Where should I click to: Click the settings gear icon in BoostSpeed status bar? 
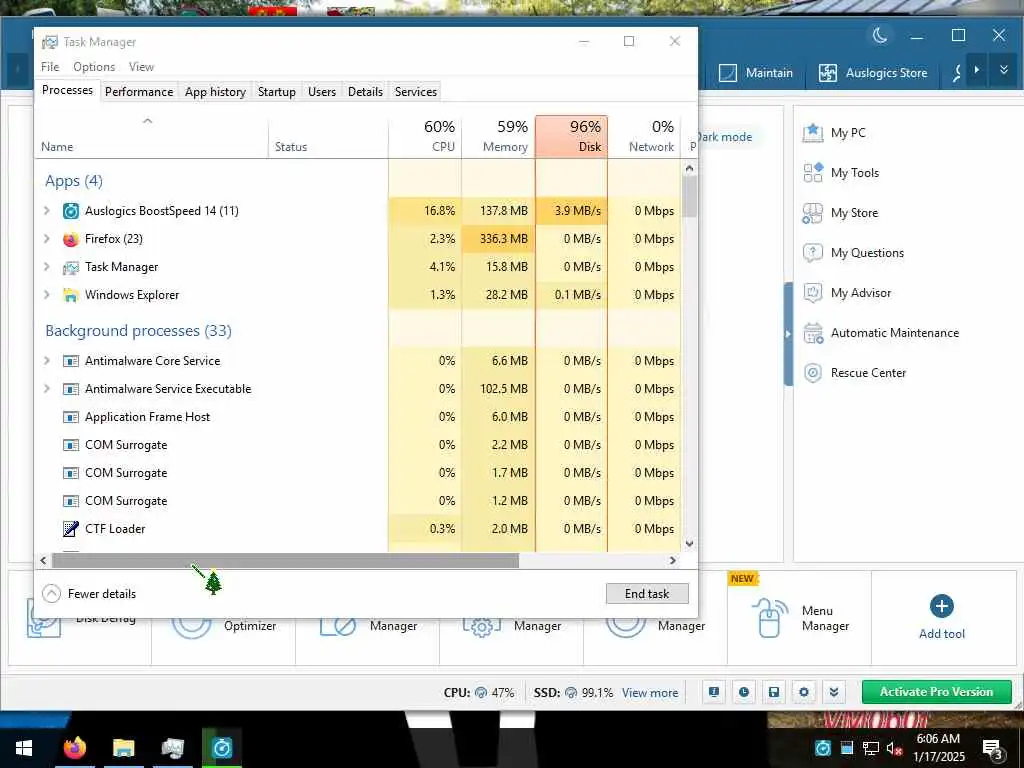point(804,692)
